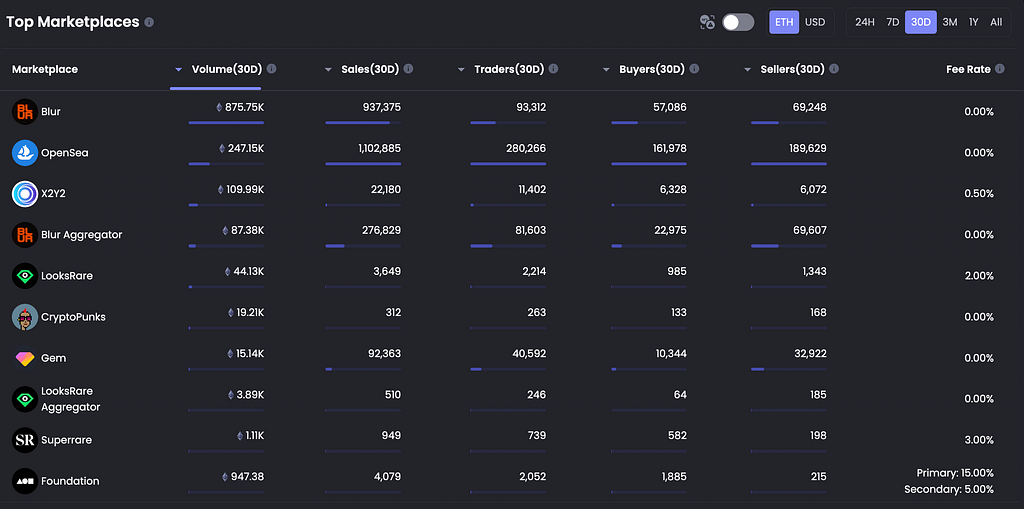
Task: Open the Top Marketplaces info tooltip icon
Action: point(149,22)
